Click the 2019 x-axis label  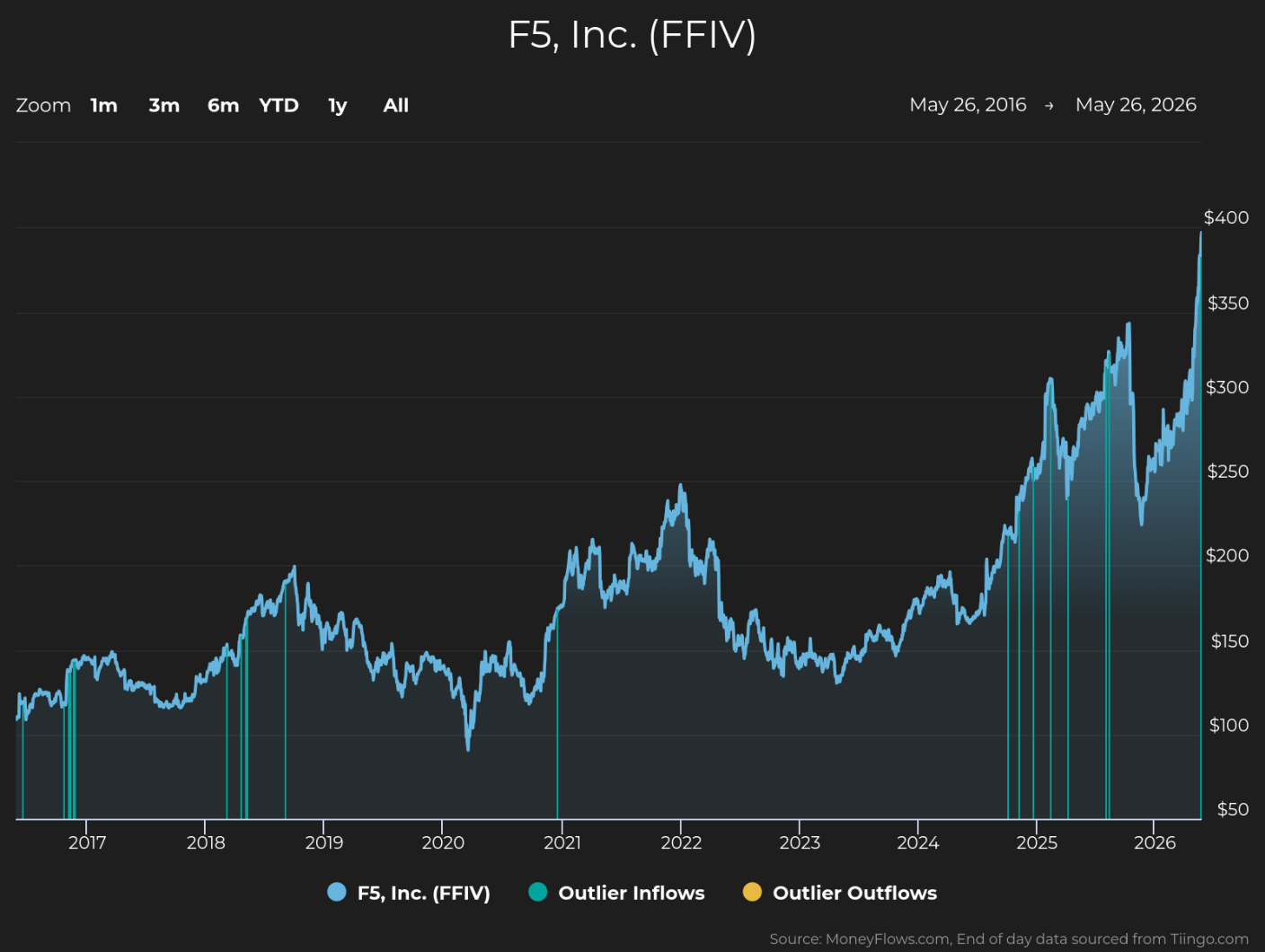[324, 842]
